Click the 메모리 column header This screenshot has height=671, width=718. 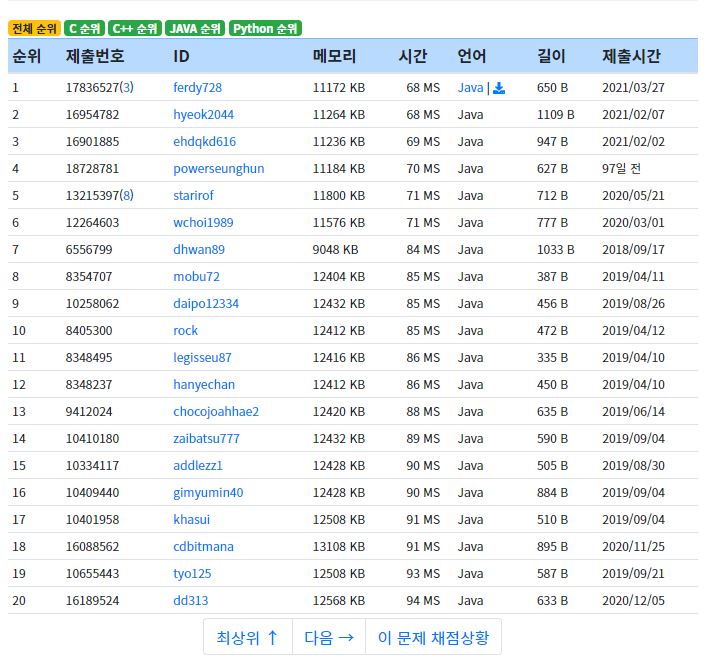pyautogui.click(x=334, y=56)
